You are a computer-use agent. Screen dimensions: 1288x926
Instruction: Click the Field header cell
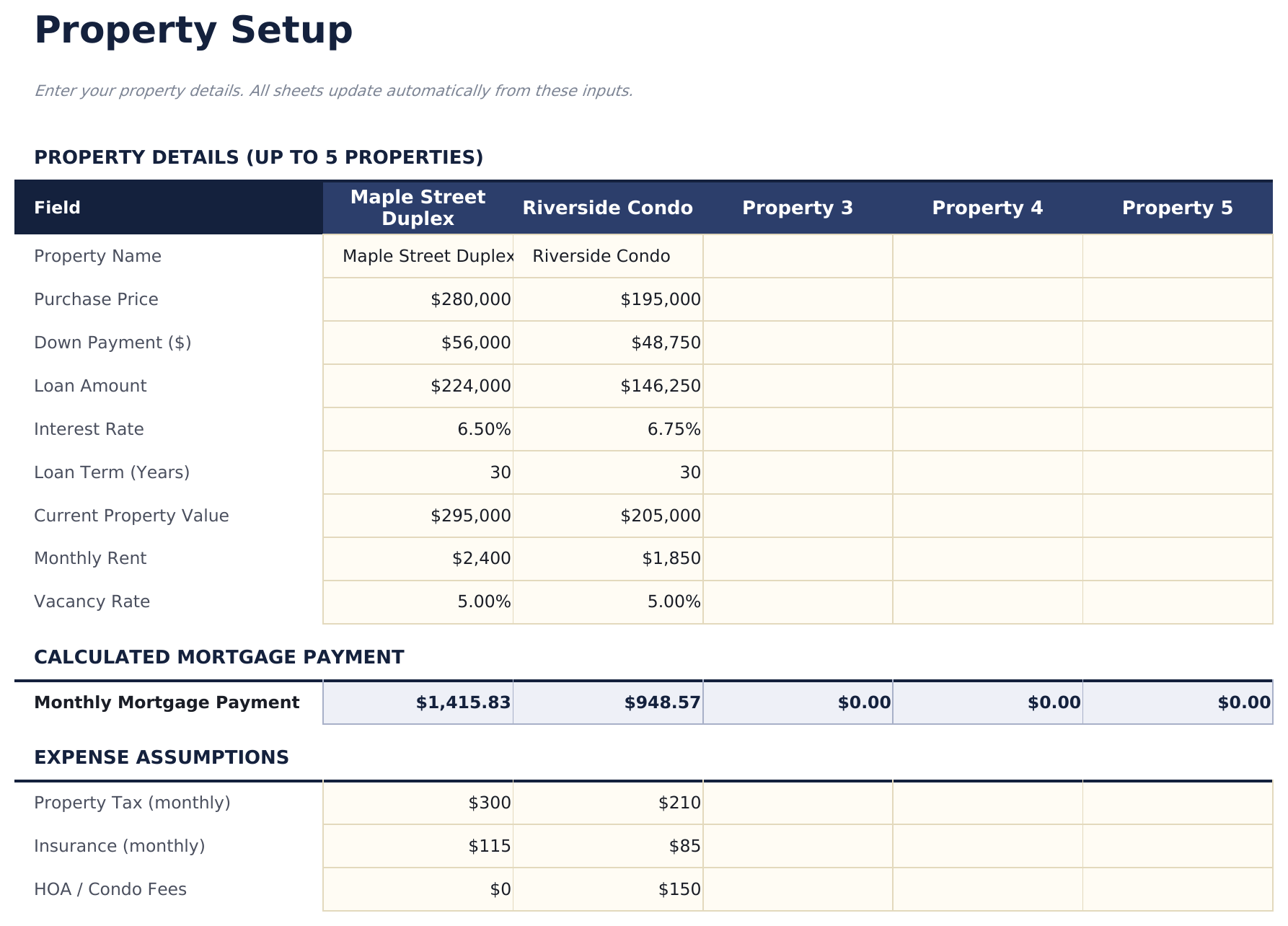coord(58,207)
